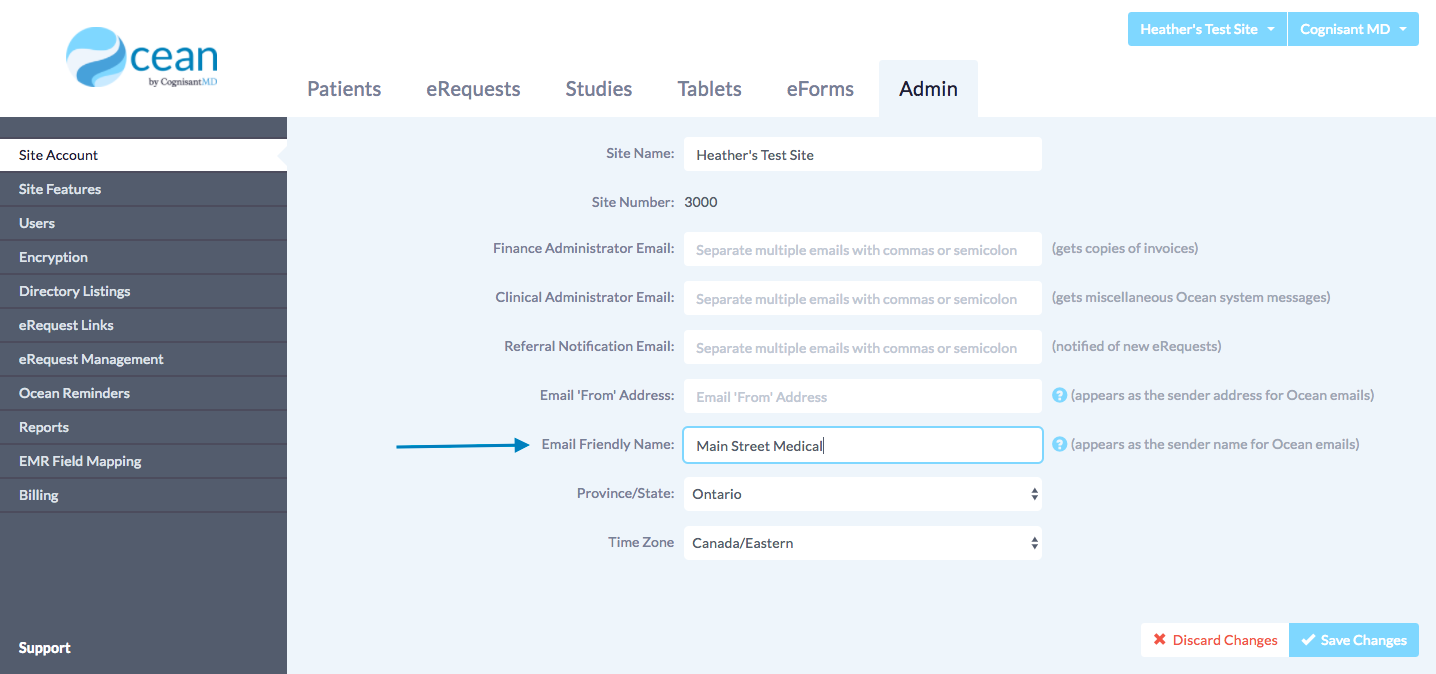This screenshot has height=674, width=1436.
Task: Click into the Site Name field
Action: [862, 155]
